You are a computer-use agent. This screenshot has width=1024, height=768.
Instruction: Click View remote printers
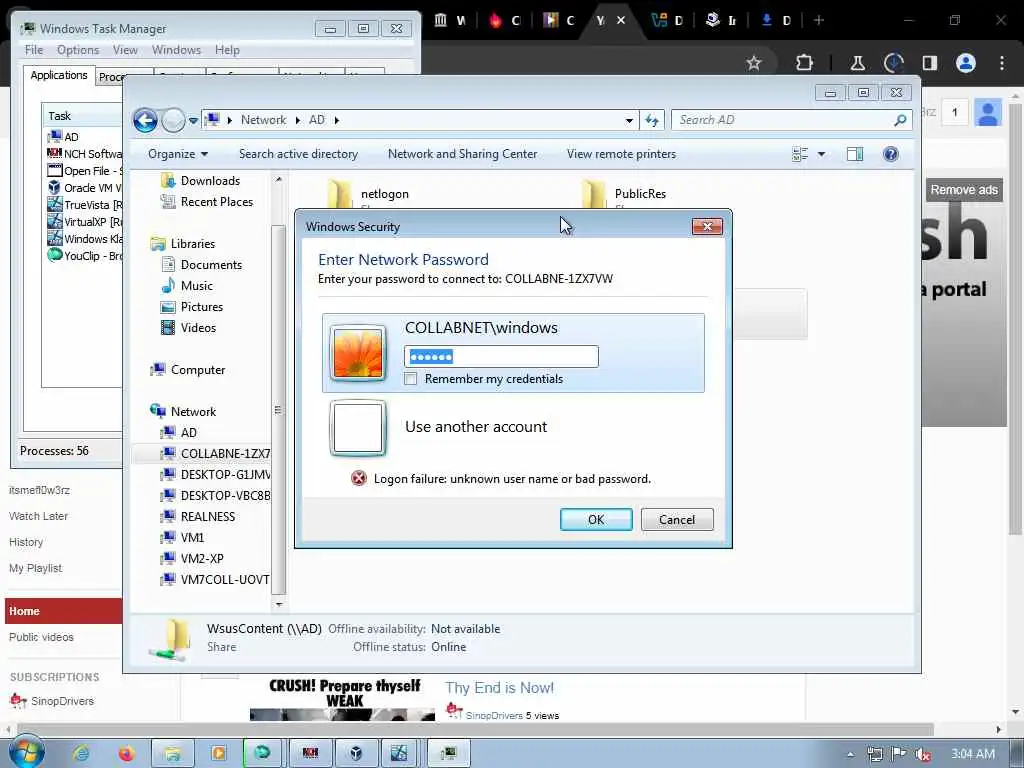click(x=621, y=154)
